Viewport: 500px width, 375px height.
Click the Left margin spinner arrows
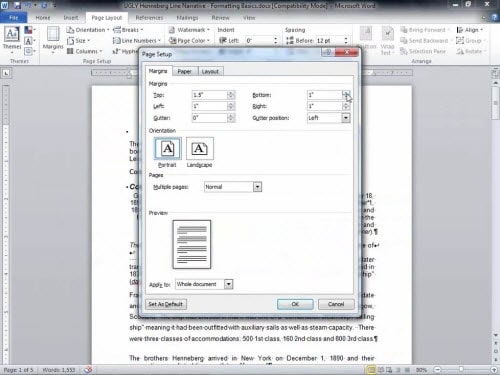pyautogui.click(x=231, y=106)
